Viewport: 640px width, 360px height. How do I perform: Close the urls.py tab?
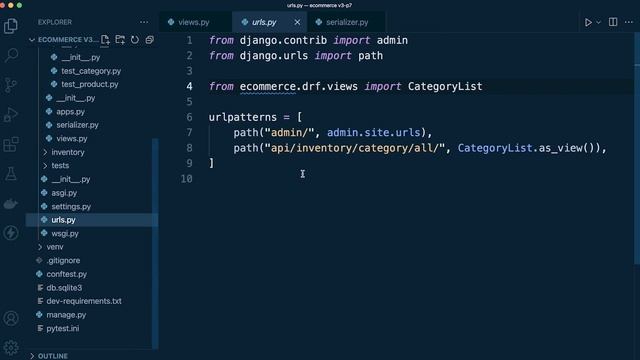pyautogui.click(x=297, y=22)
